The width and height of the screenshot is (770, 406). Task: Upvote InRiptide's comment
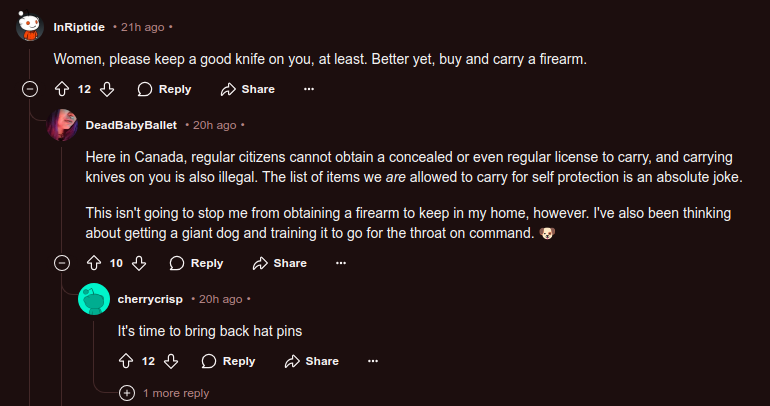pos(61,89)
